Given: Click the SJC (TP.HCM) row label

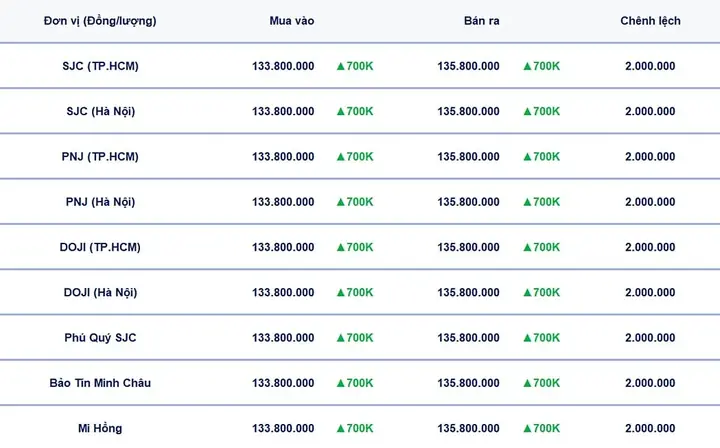Looking at the screenshot, I should (x=100, y=66).
